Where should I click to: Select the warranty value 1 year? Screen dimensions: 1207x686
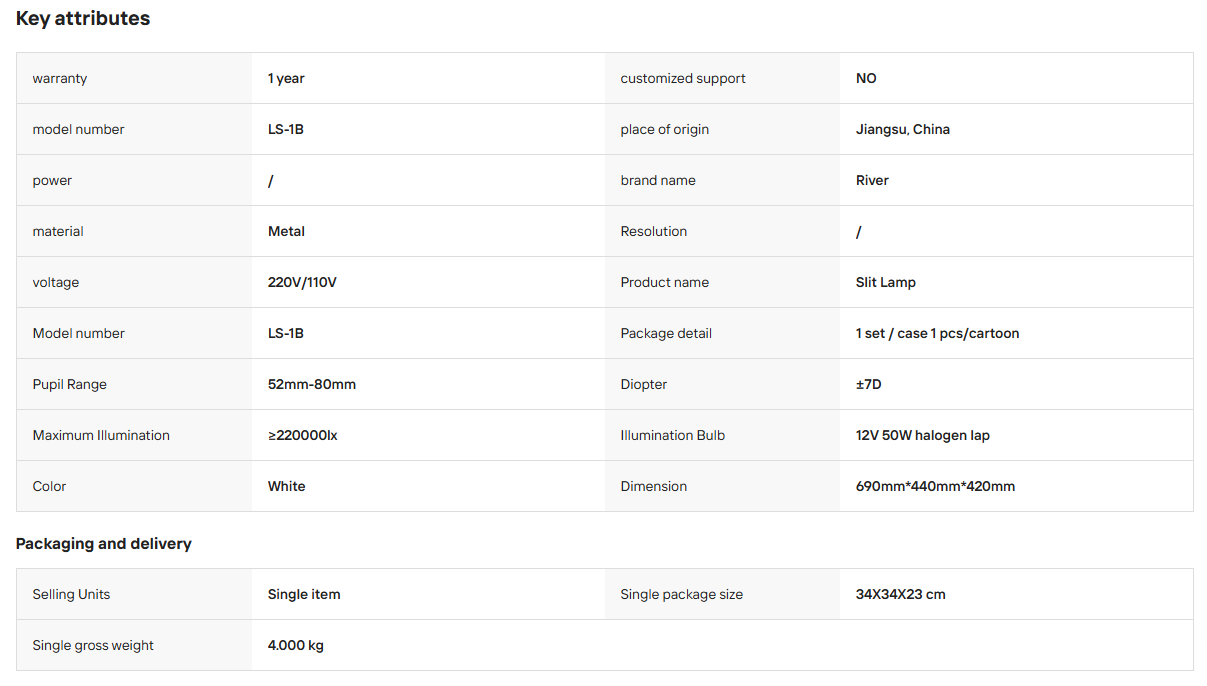click(x=286, y=78)
